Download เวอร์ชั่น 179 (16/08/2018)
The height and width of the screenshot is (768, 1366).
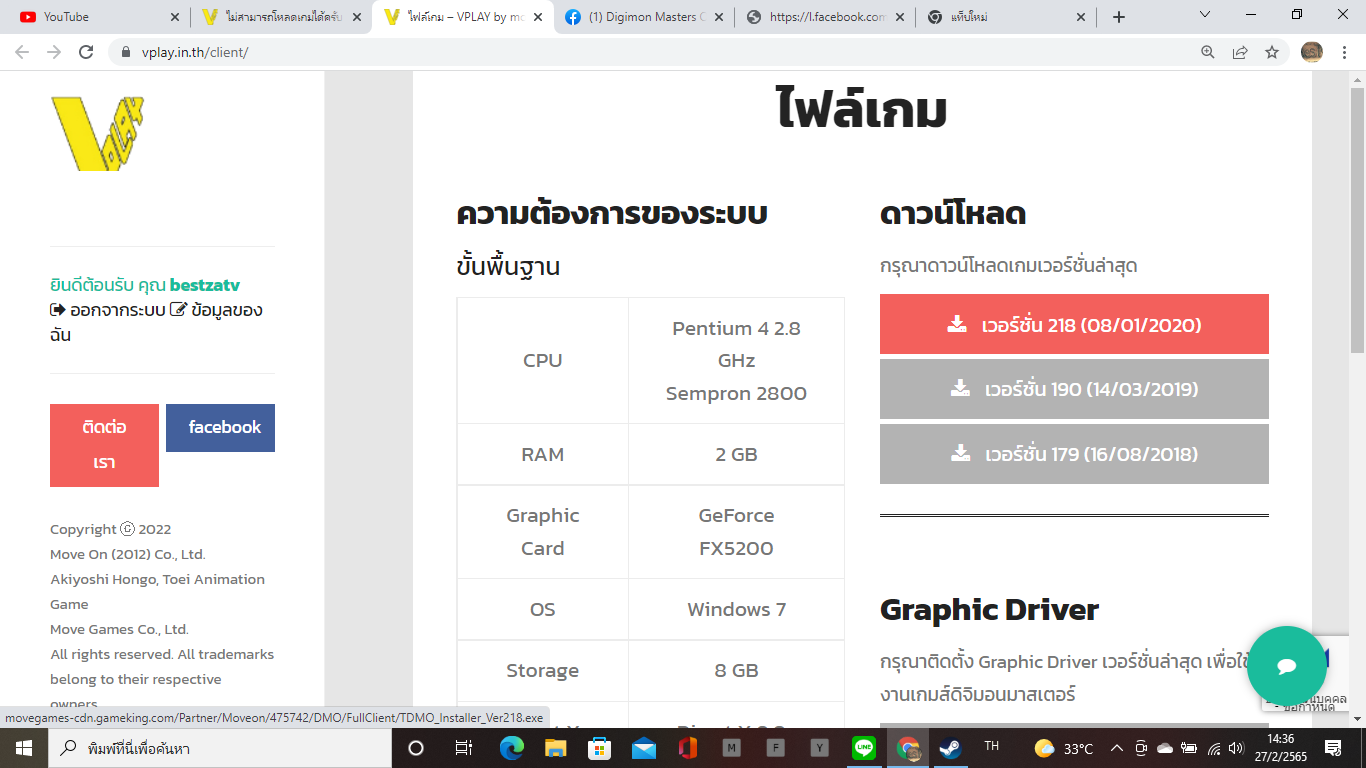[1074, 454]
